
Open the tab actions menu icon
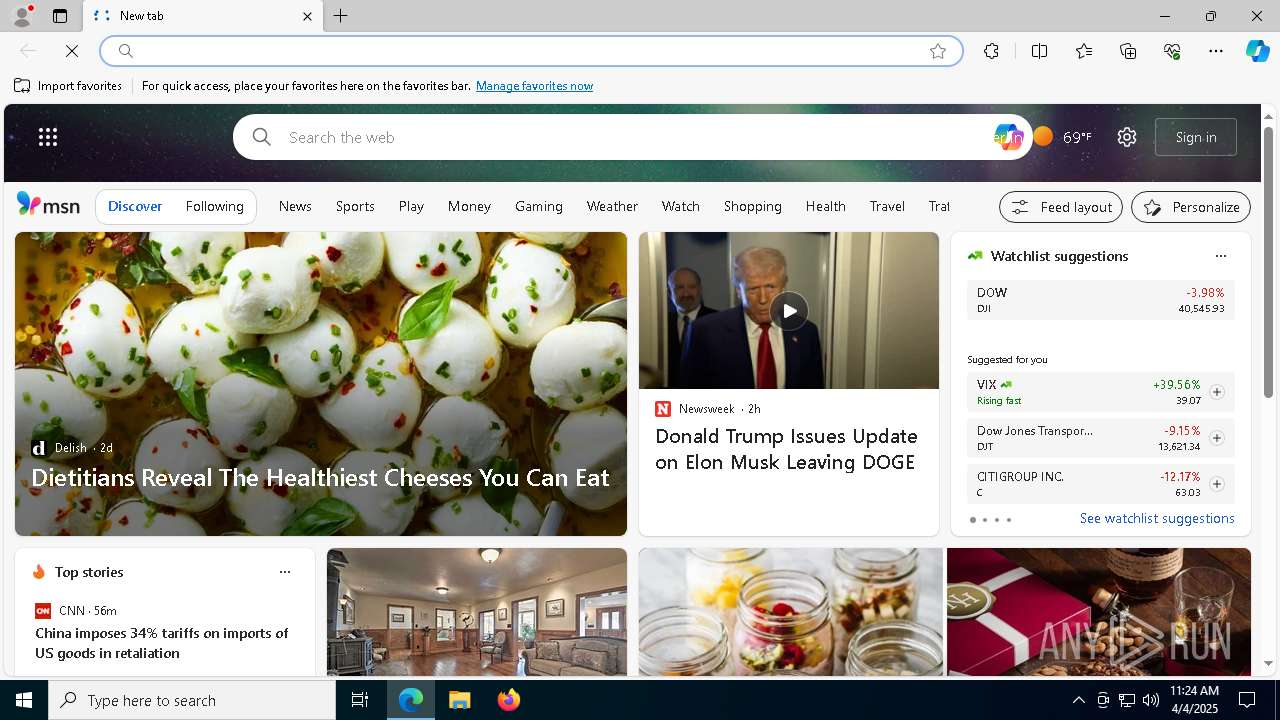(60, 16)
